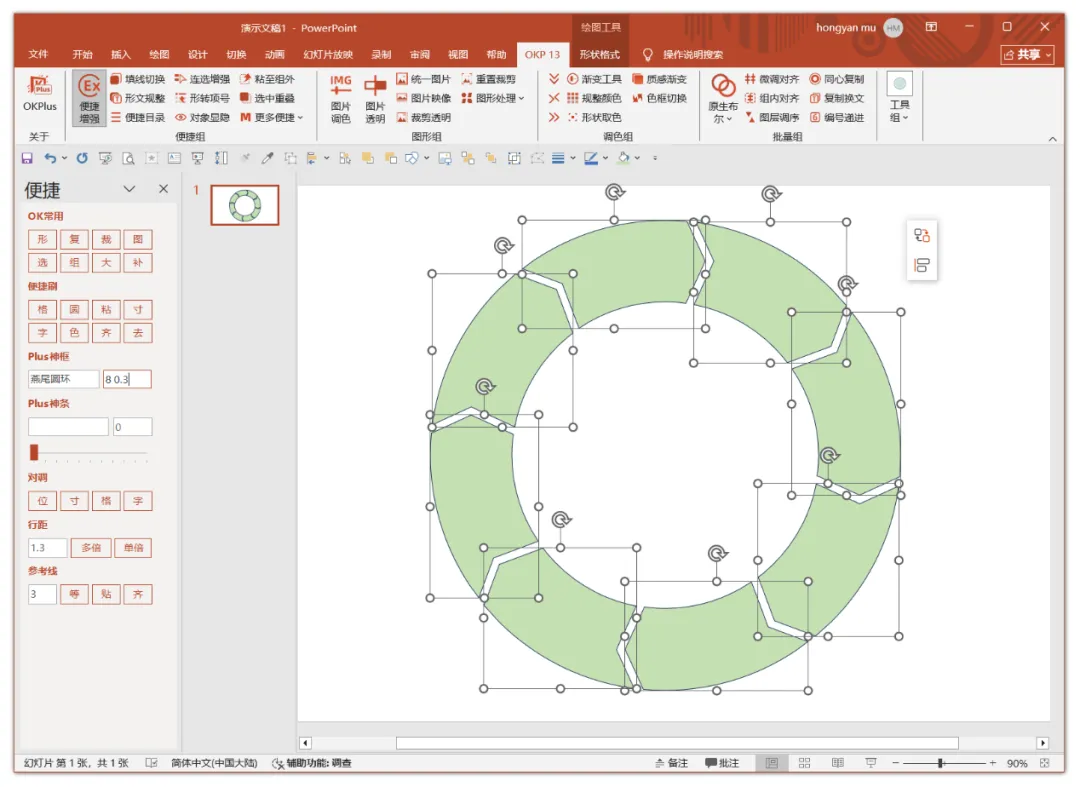The image size is (1080, 787).
Task: Click the 组内对齐 tool
Action: pos(772,98)
